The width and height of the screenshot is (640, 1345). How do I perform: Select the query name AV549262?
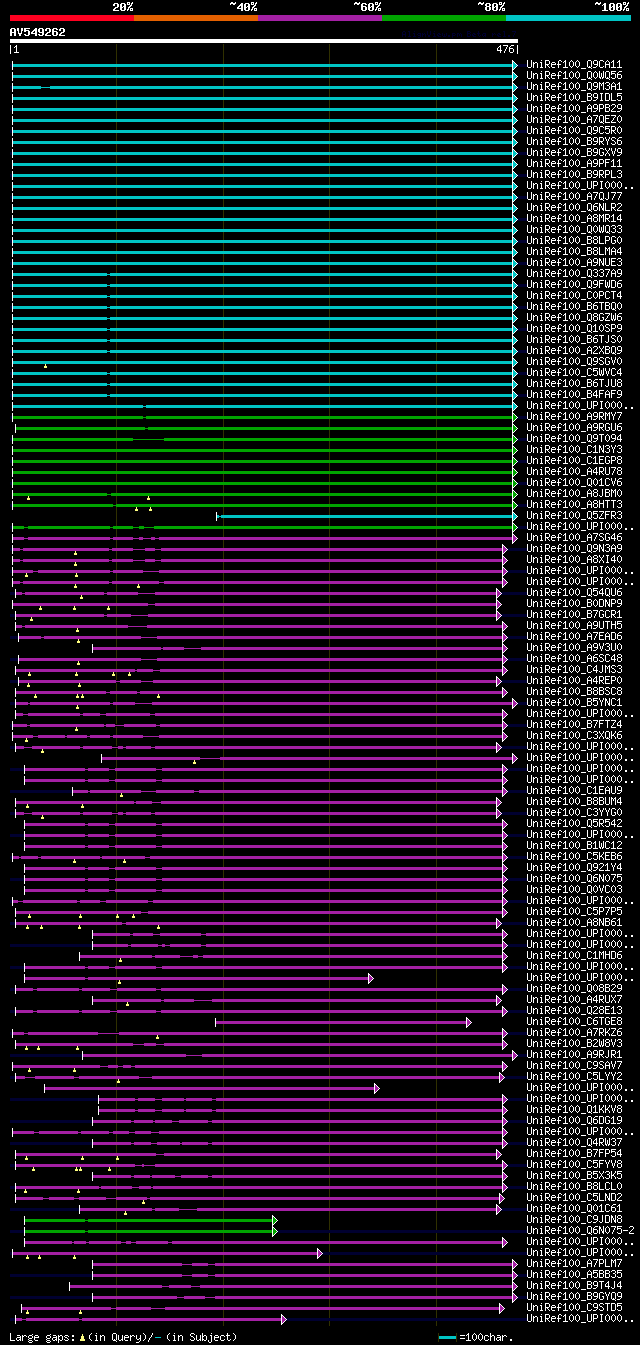[37, 32]
